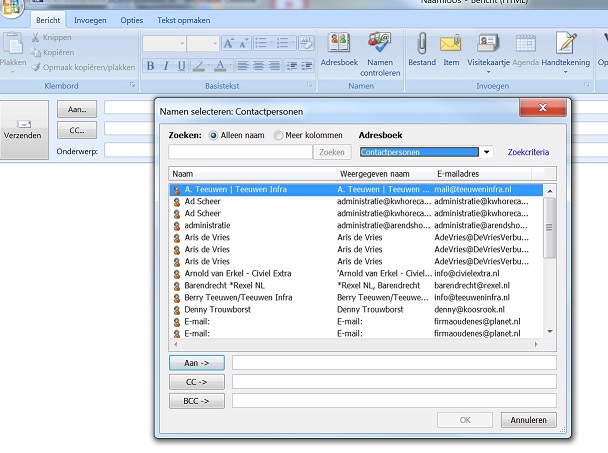Select the Alleen naam radio button
The height and width of the screenshot is (453, 608).
213,135
